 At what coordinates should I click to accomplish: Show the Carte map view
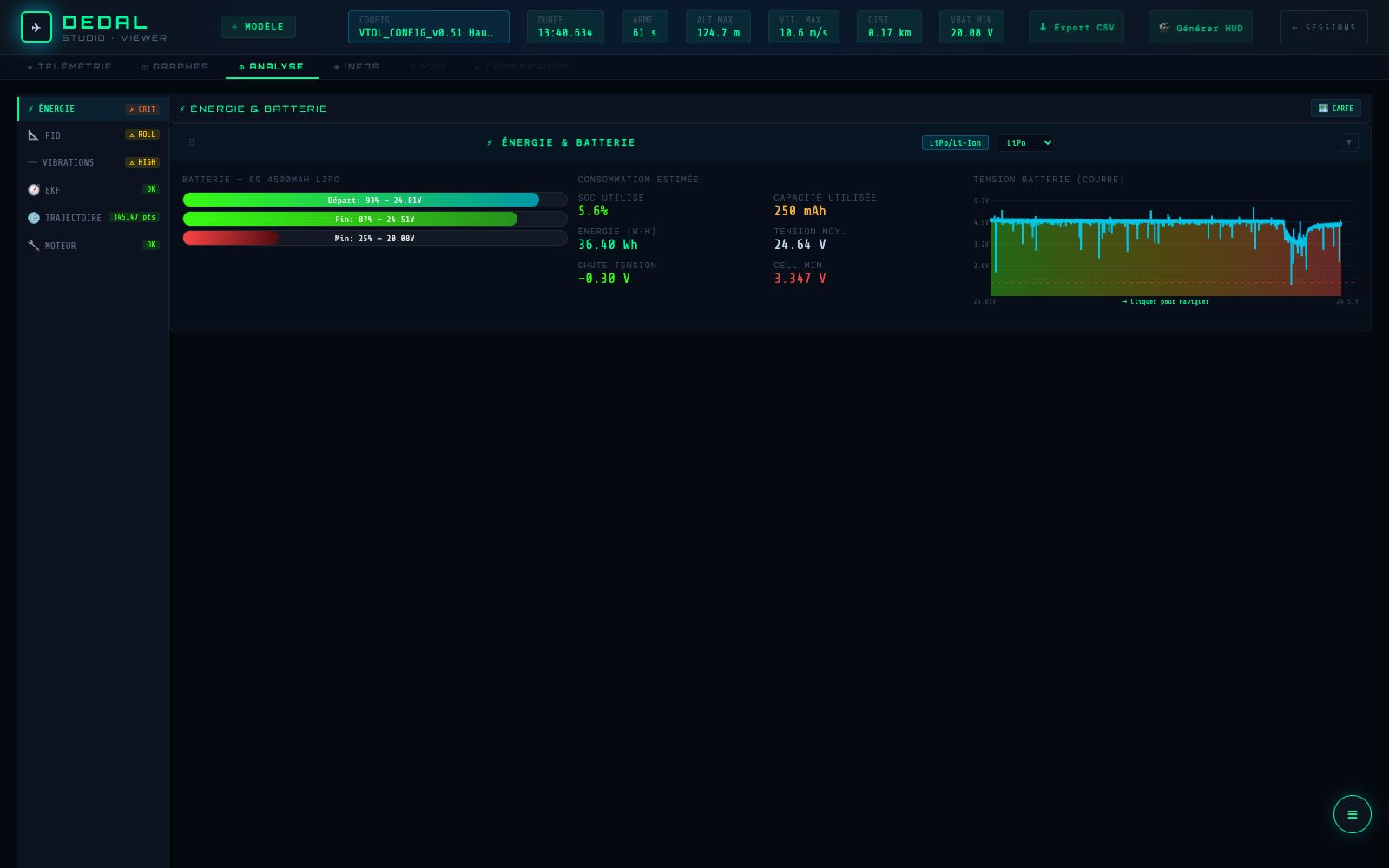(1335, 108)
